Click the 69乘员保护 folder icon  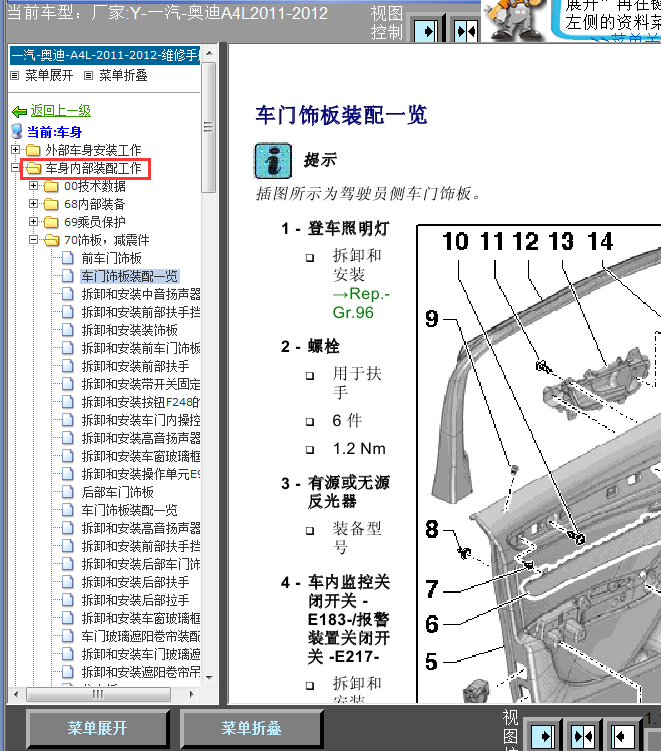[x=51, y=222]
